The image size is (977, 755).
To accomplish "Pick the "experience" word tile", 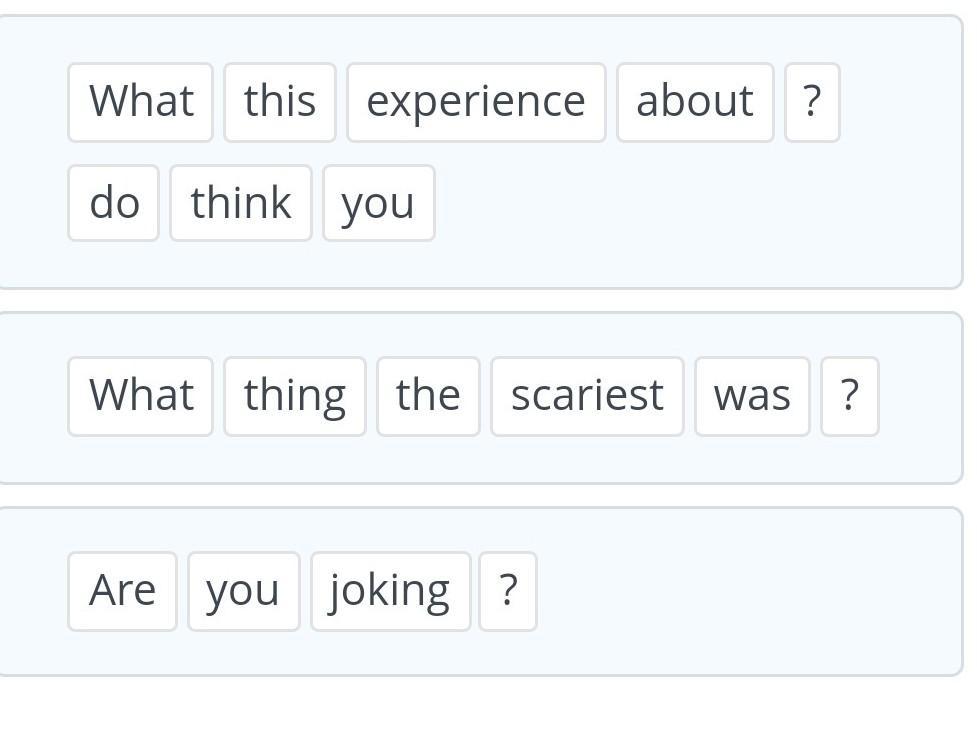I will pyautogui.click(x=476, y=102).
